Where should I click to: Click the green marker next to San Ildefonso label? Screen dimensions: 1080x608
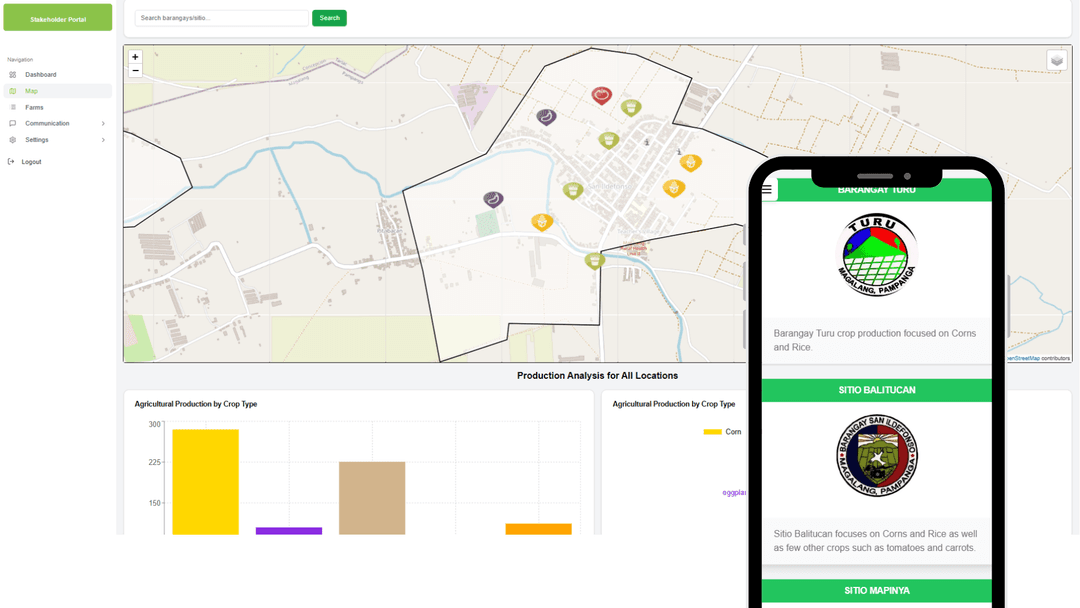[572, 191]
